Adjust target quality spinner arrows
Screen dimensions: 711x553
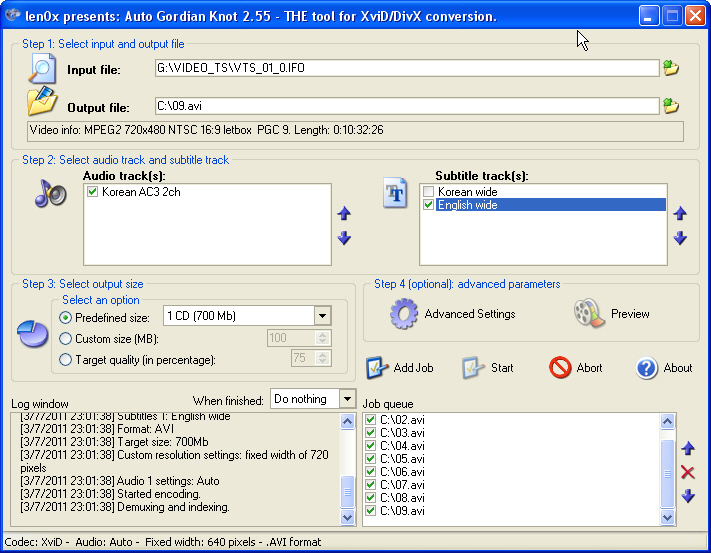click(323, 358)
